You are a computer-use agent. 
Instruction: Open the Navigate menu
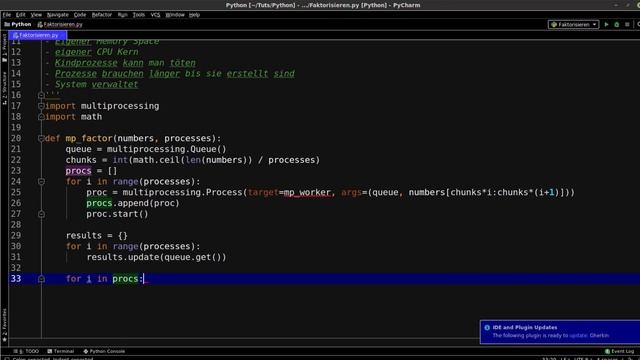coord(58,15)
